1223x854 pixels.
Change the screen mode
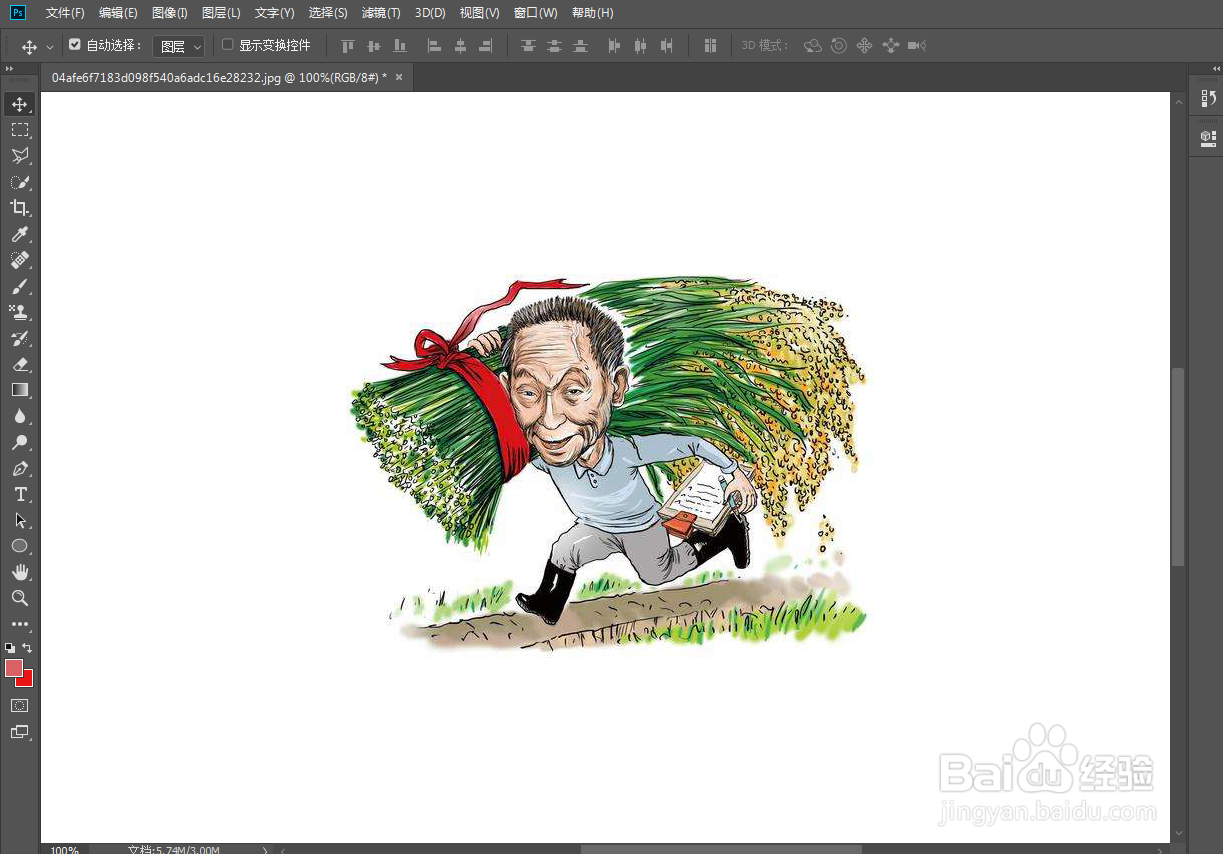pyautogui.click(x=20, y=731)
